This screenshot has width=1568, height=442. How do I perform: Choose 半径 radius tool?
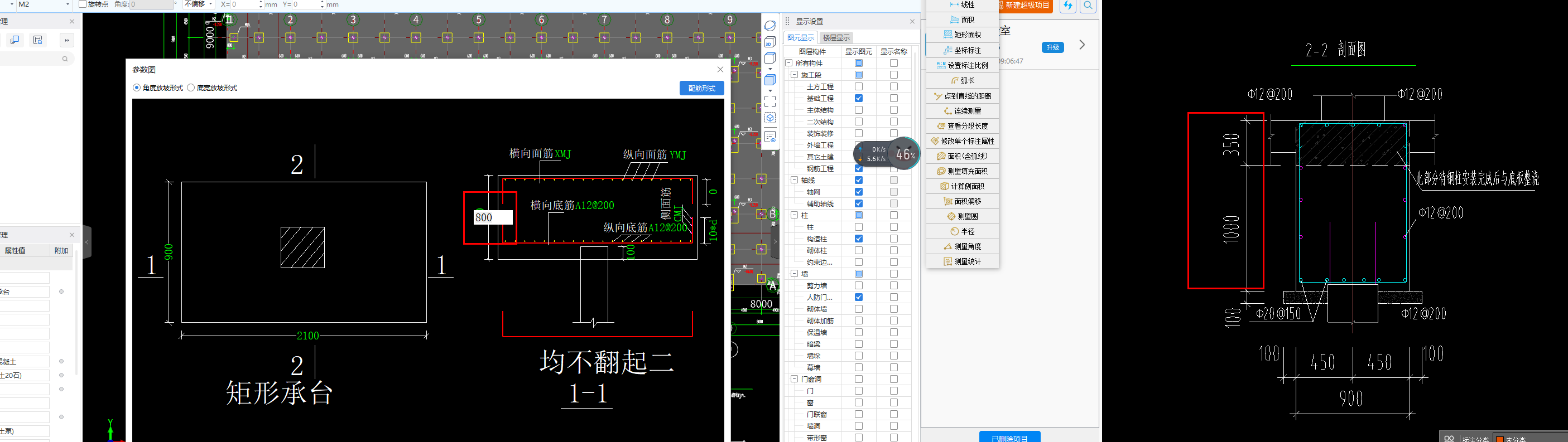tap(962, 231)
